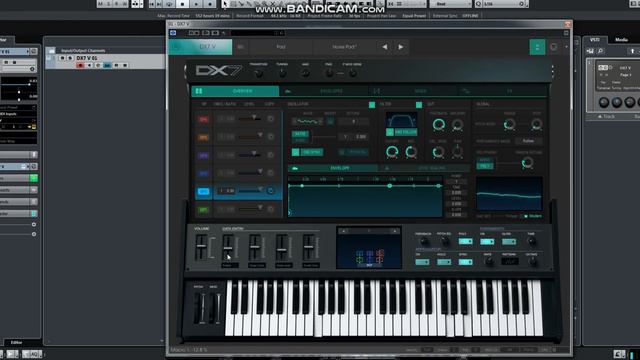
Task: Enable the OSC SYNC toggle
Action: (x=307, y=152)
